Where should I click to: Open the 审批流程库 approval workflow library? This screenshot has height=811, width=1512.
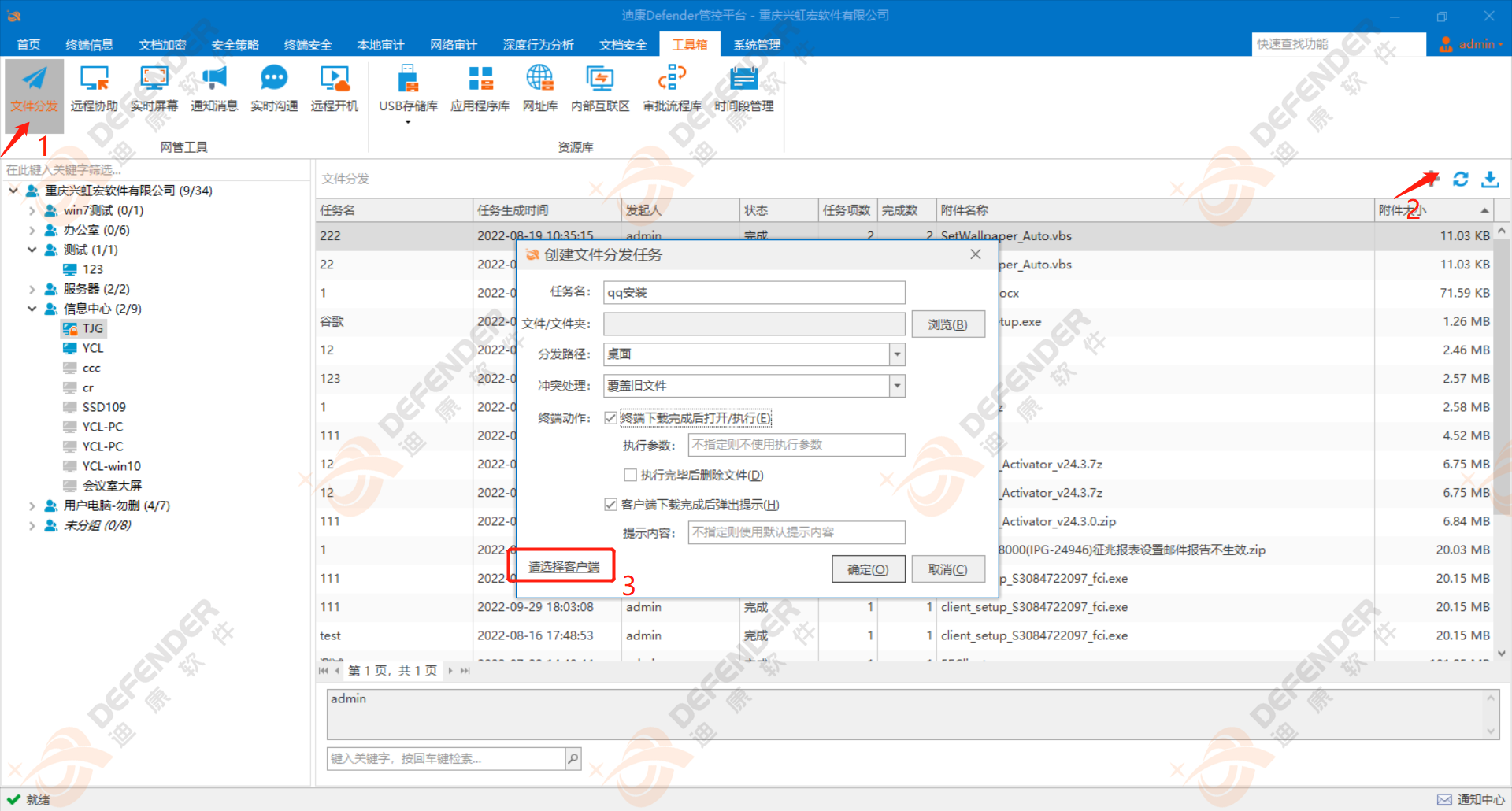(x=672, y=87)
